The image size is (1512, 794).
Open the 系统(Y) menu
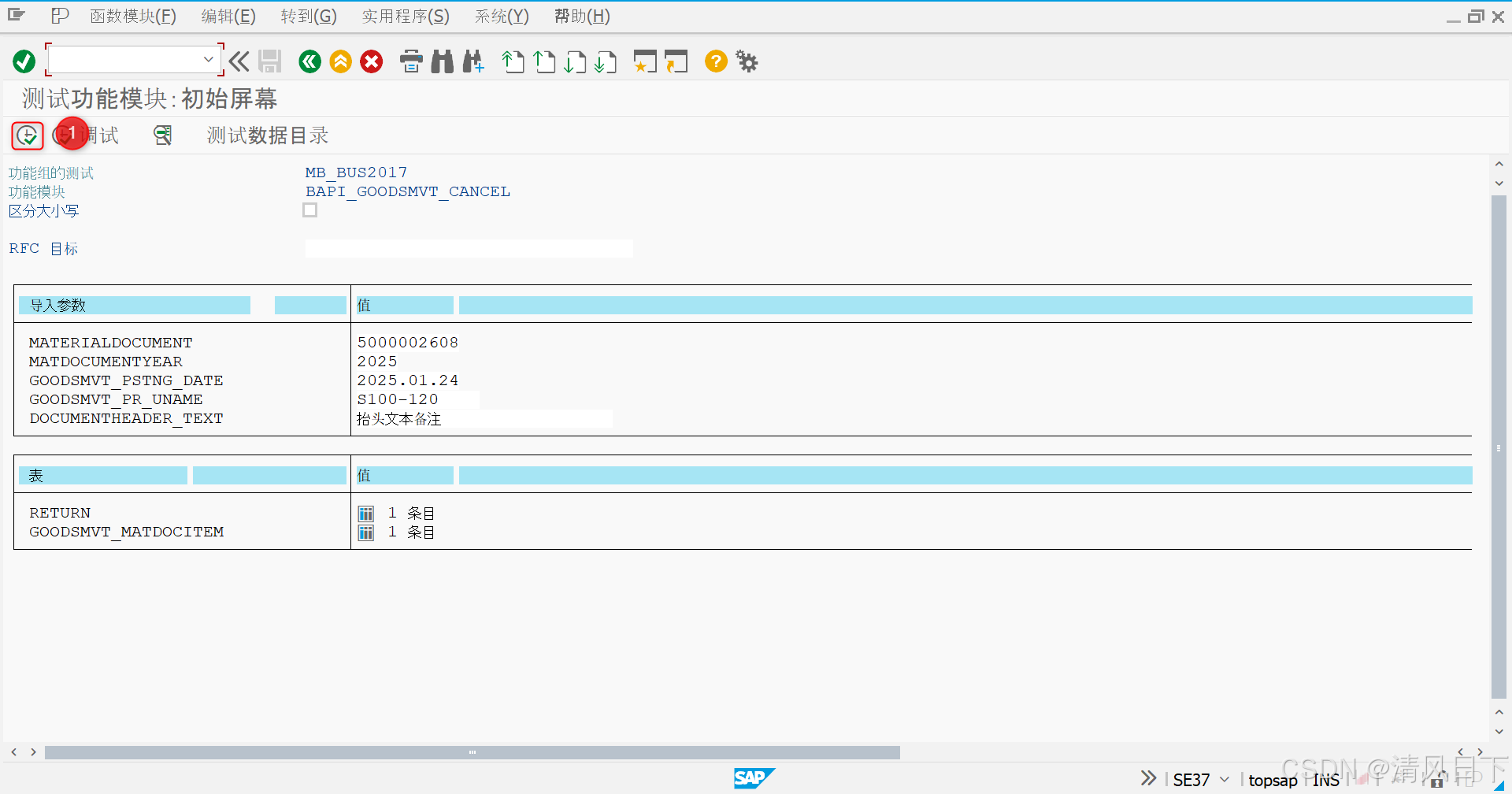pos(501,16)
